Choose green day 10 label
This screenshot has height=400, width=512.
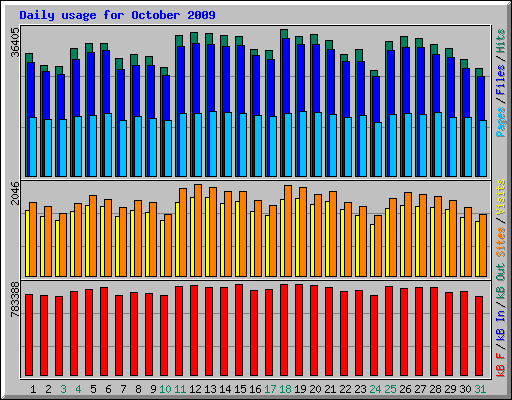[165, 389]
